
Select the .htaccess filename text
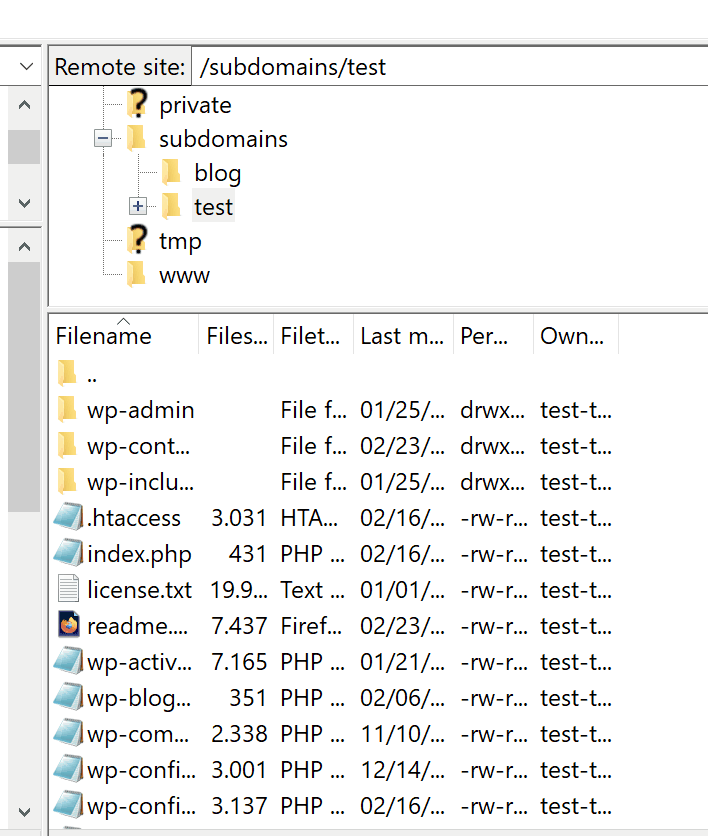click(x=134, y=518)
